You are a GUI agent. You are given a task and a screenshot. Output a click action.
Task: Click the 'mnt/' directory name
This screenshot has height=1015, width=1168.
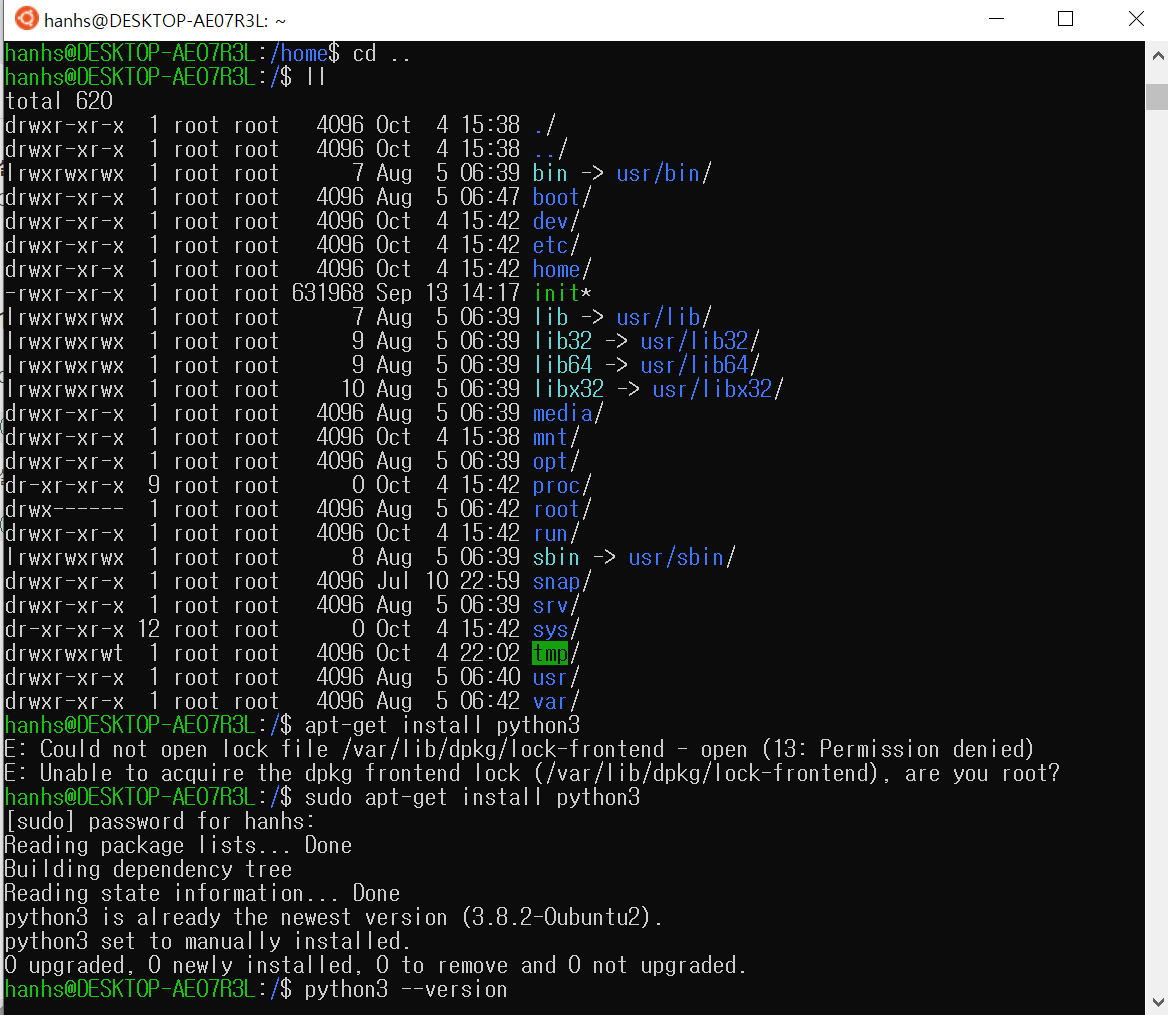click(x=556, y=437)
